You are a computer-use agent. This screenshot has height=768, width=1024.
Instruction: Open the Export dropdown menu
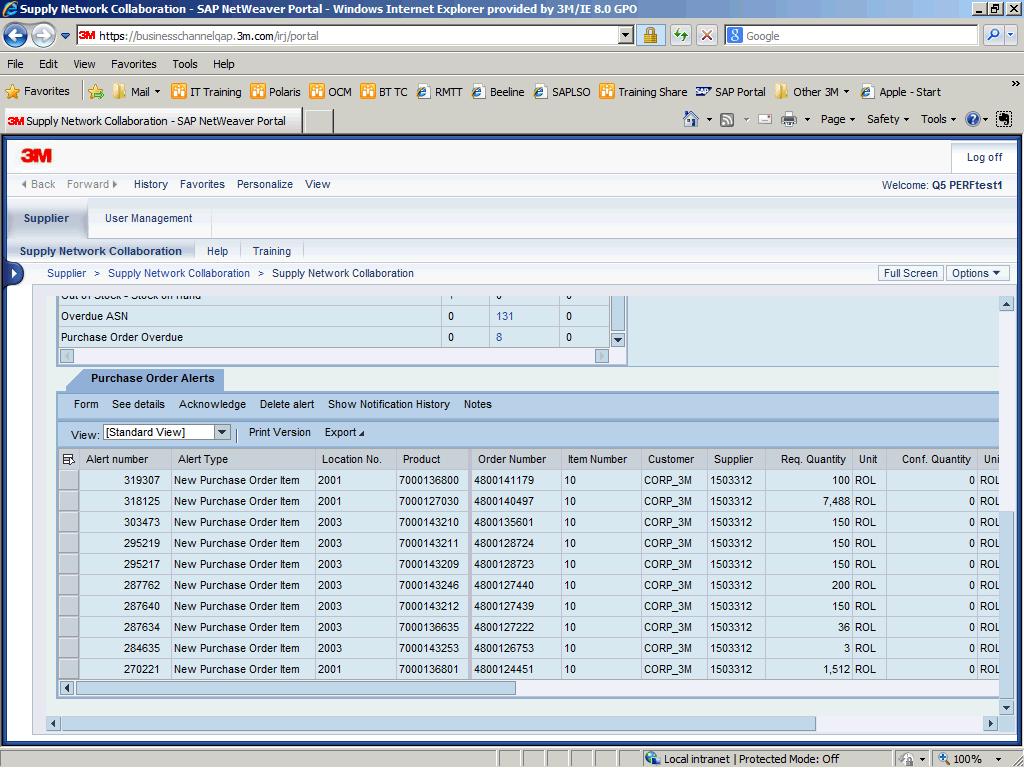(344, 432)
